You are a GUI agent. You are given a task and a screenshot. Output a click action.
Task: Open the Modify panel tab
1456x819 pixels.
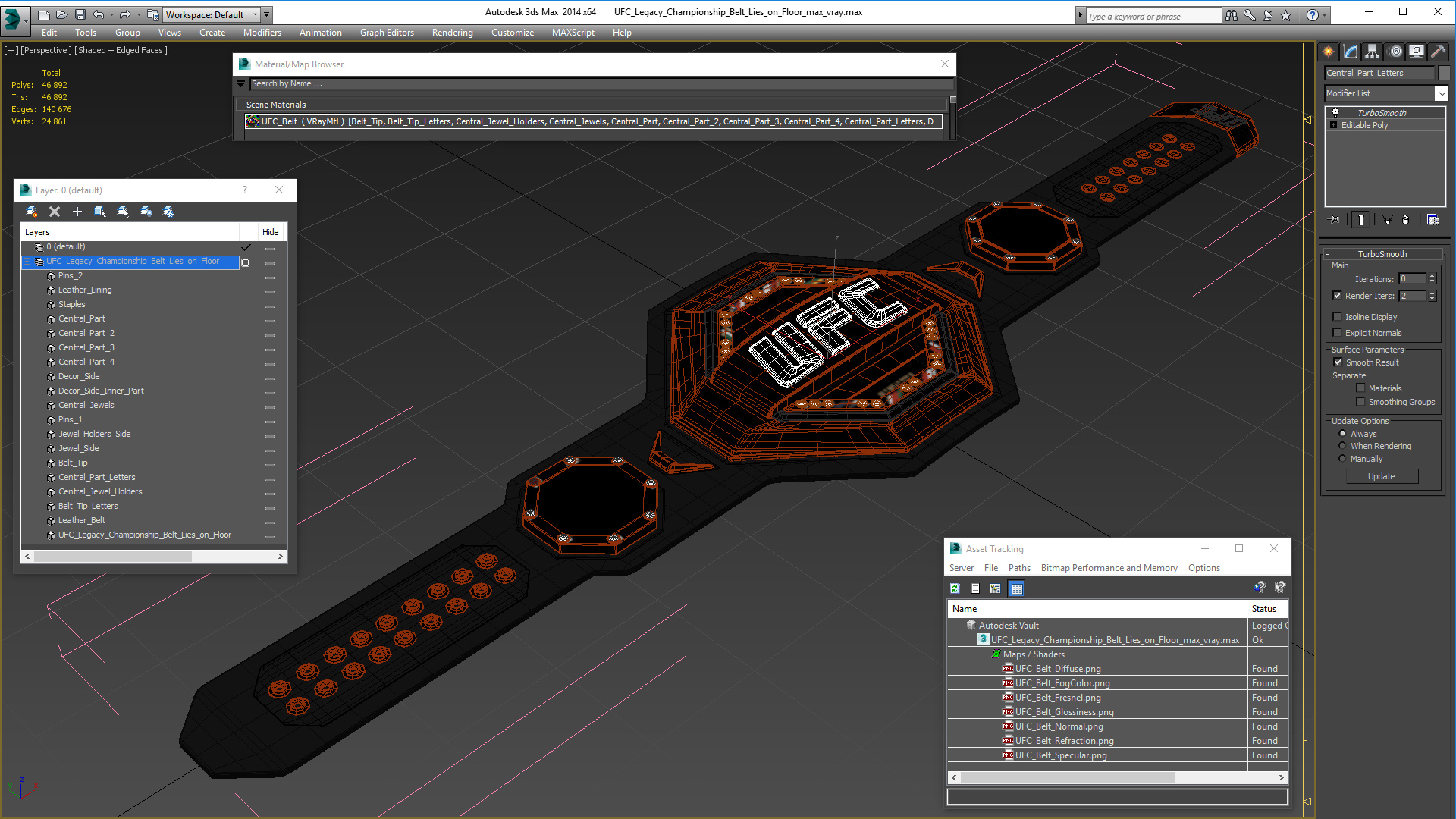pyautogui.click(x=1351, y=52)
